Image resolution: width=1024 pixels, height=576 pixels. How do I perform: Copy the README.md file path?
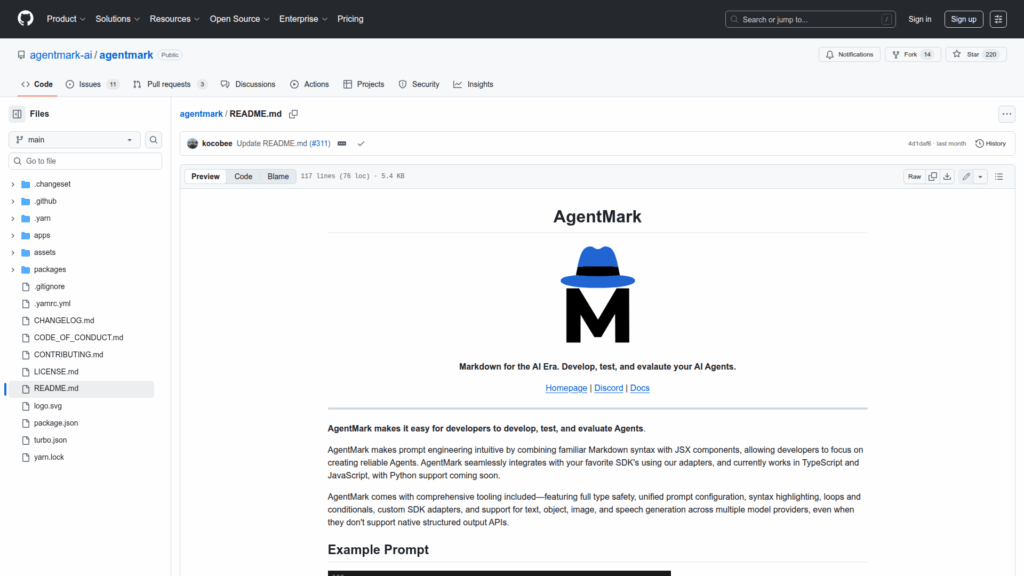(x=294, y=114)
